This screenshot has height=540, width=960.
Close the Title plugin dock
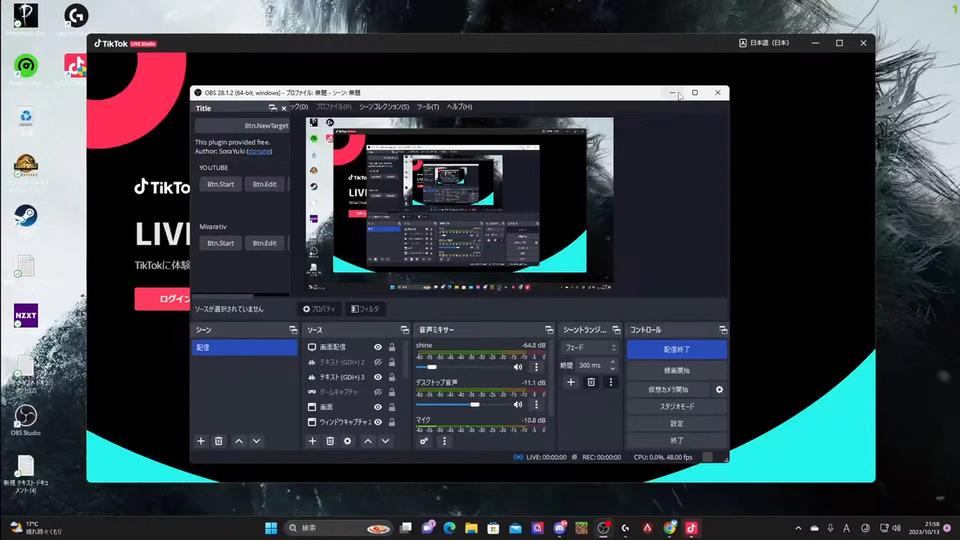click(283, 108)
